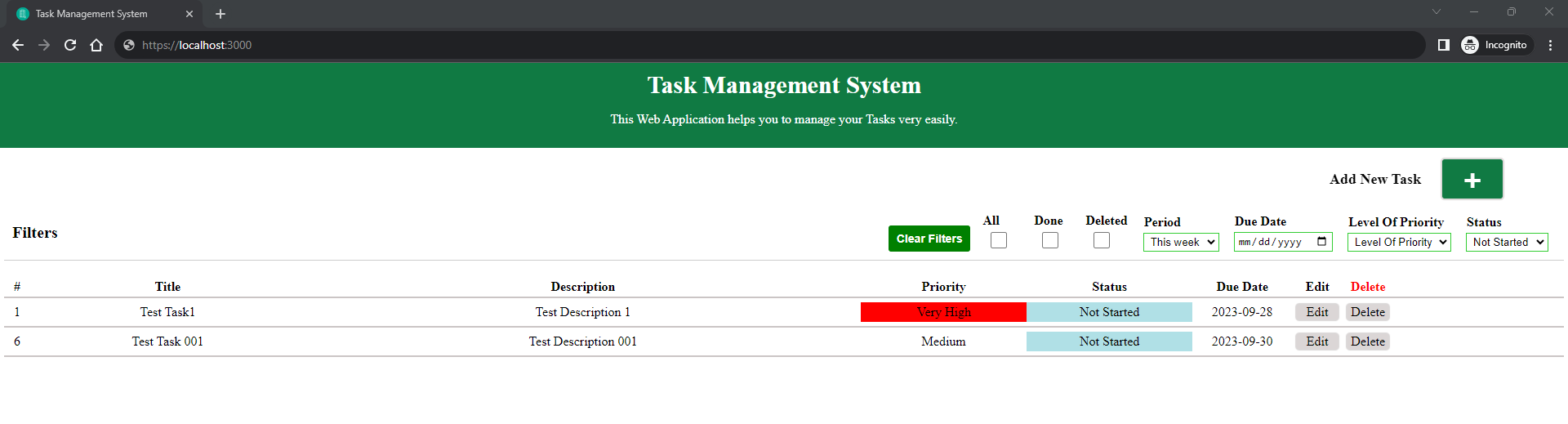The width and height of the screenshot is (1568, 424).
Task: View site information icon in address bar
Action: tap(129, 45)
